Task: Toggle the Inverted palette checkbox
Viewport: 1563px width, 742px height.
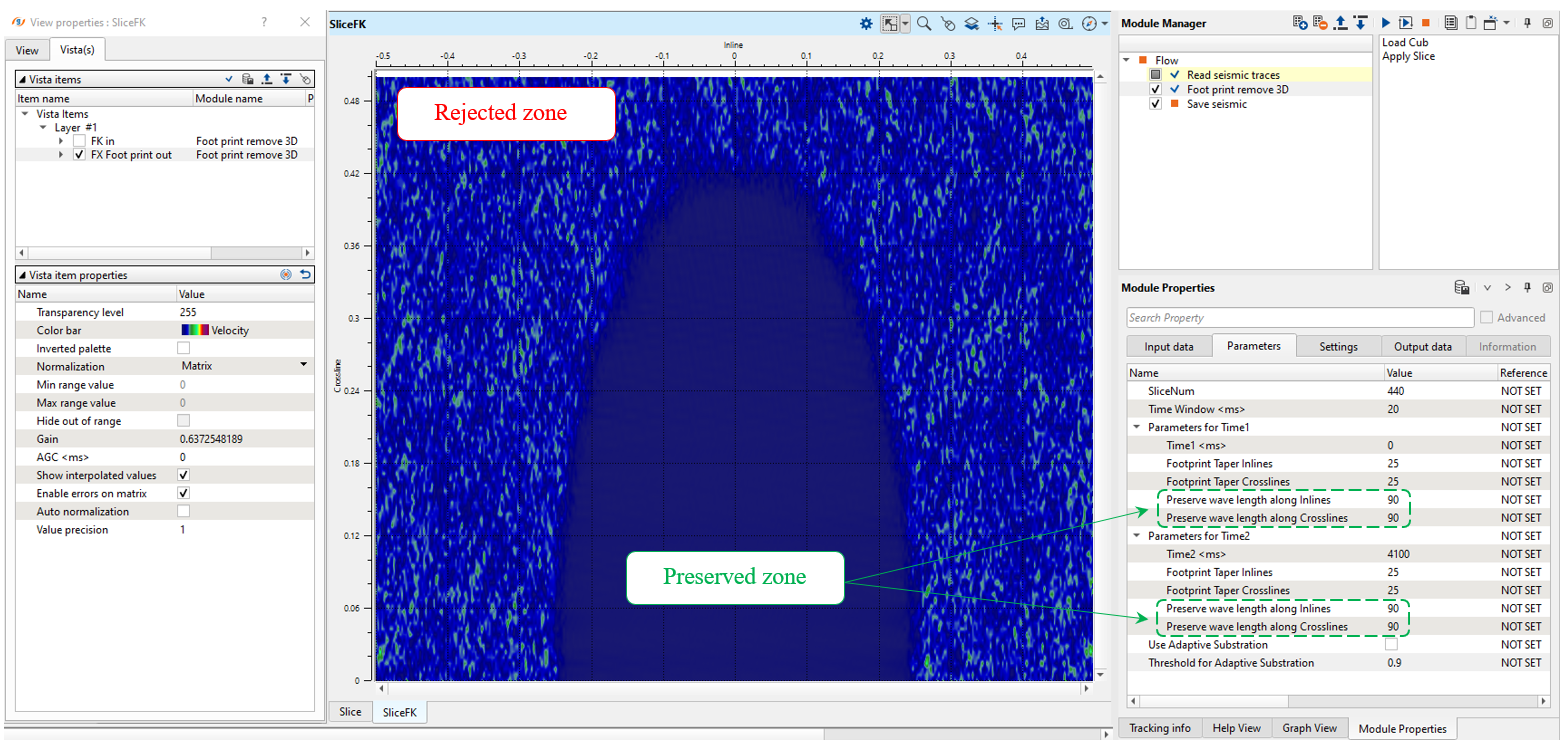Action: pos(183,348)
